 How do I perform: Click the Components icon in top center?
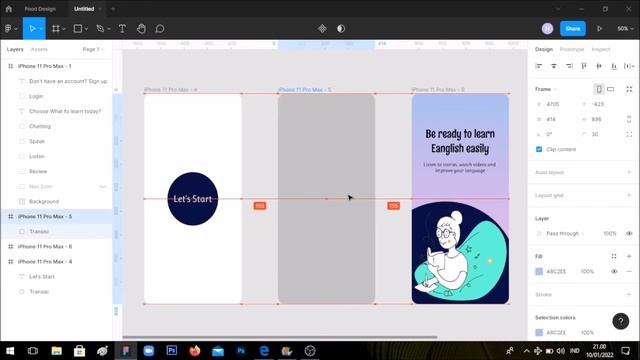click(x=322, y=29)
